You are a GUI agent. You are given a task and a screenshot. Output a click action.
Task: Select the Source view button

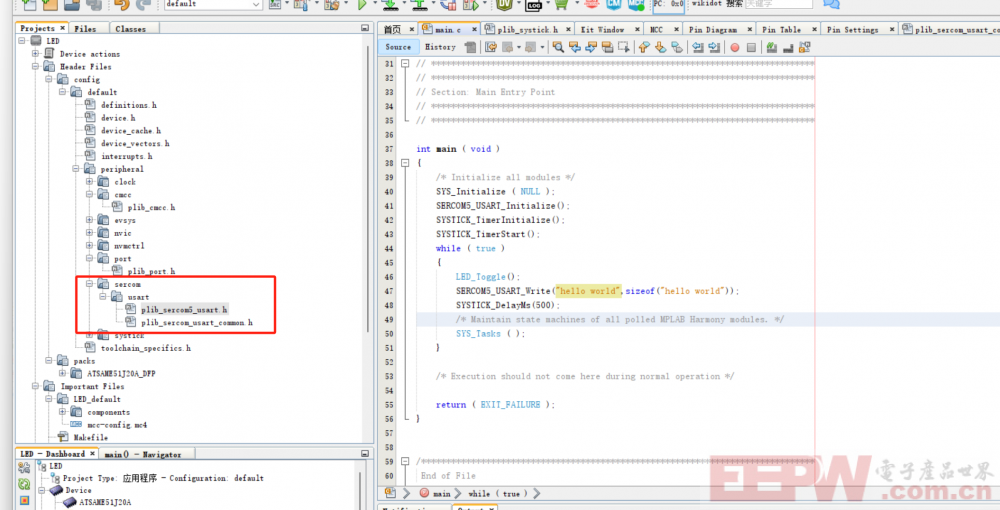[x=399, y=47]
